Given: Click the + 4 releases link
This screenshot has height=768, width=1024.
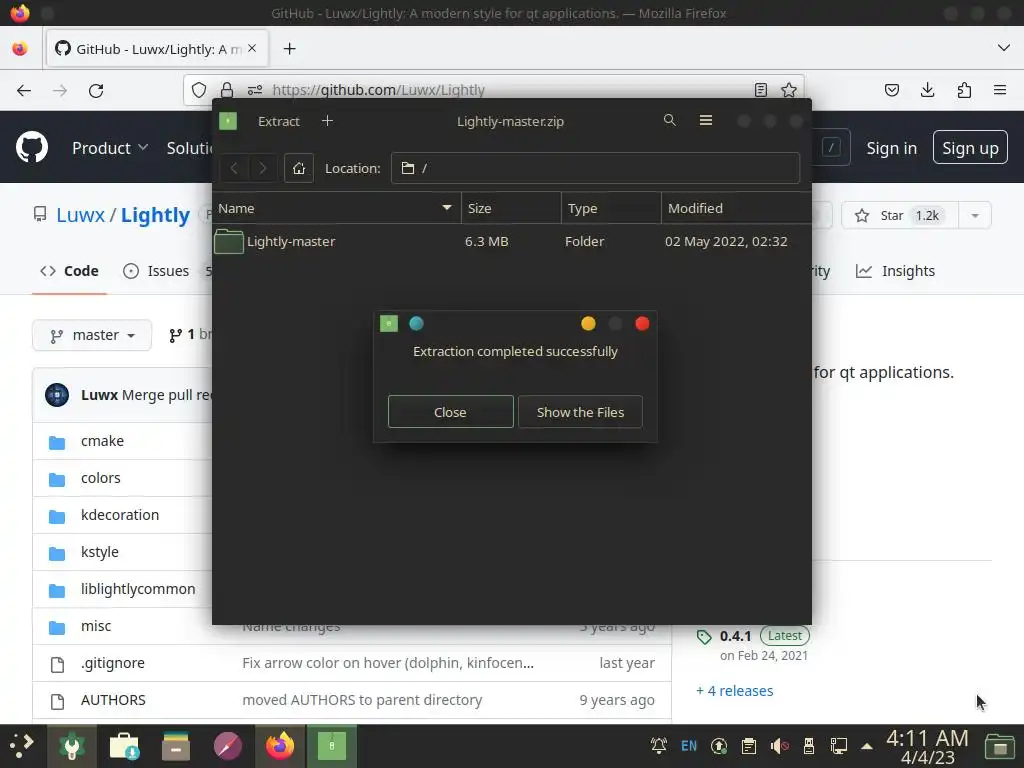Looking at the screenshot, I should 734,691.
